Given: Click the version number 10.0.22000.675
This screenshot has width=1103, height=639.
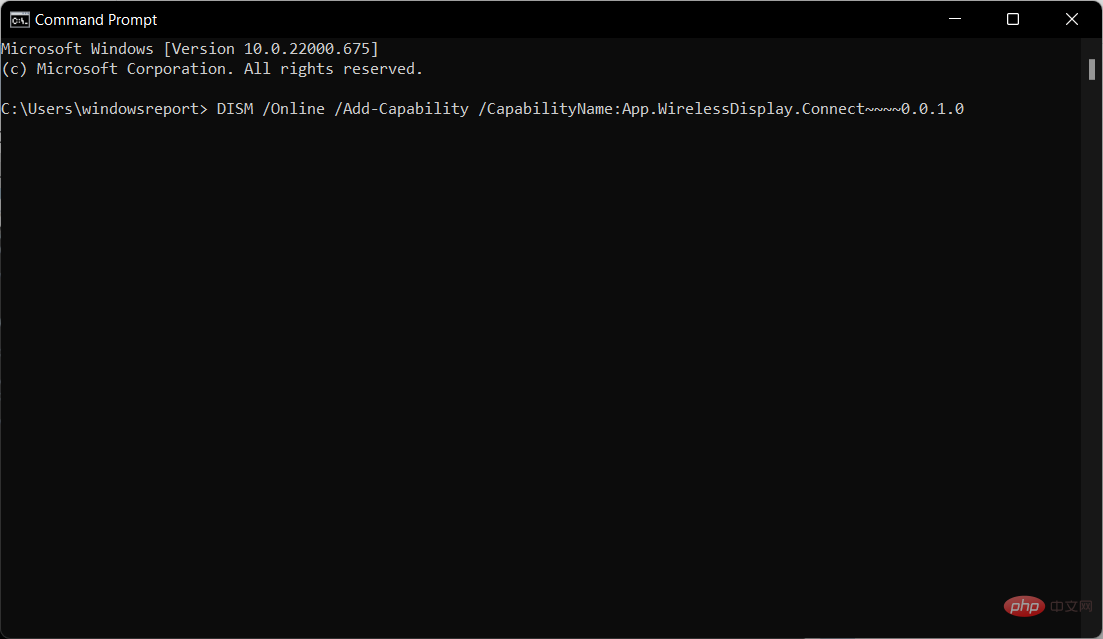Looking at the screenshot, I should [310, 49].
